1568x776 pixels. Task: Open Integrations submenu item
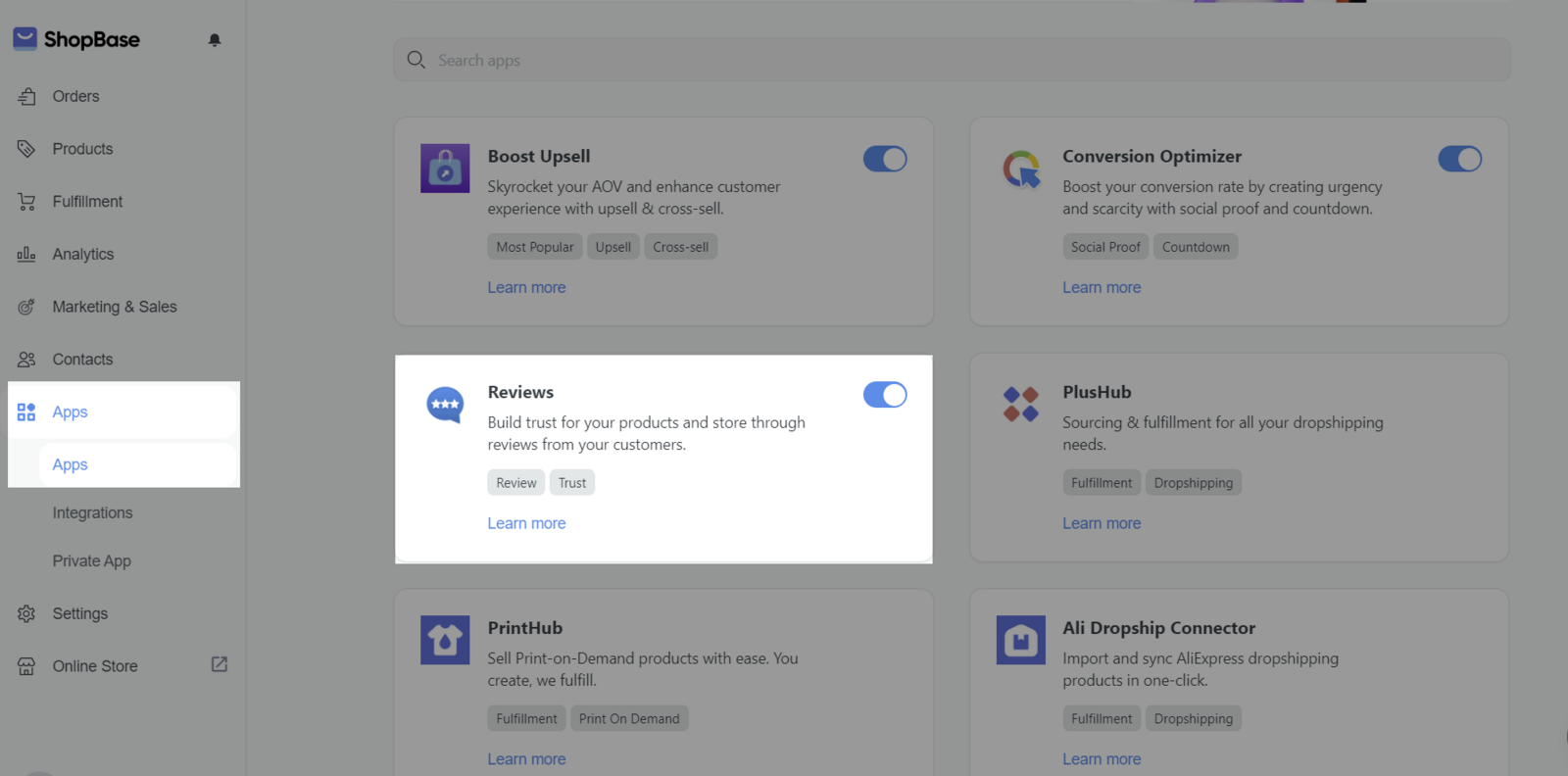[x=92, y=512]
